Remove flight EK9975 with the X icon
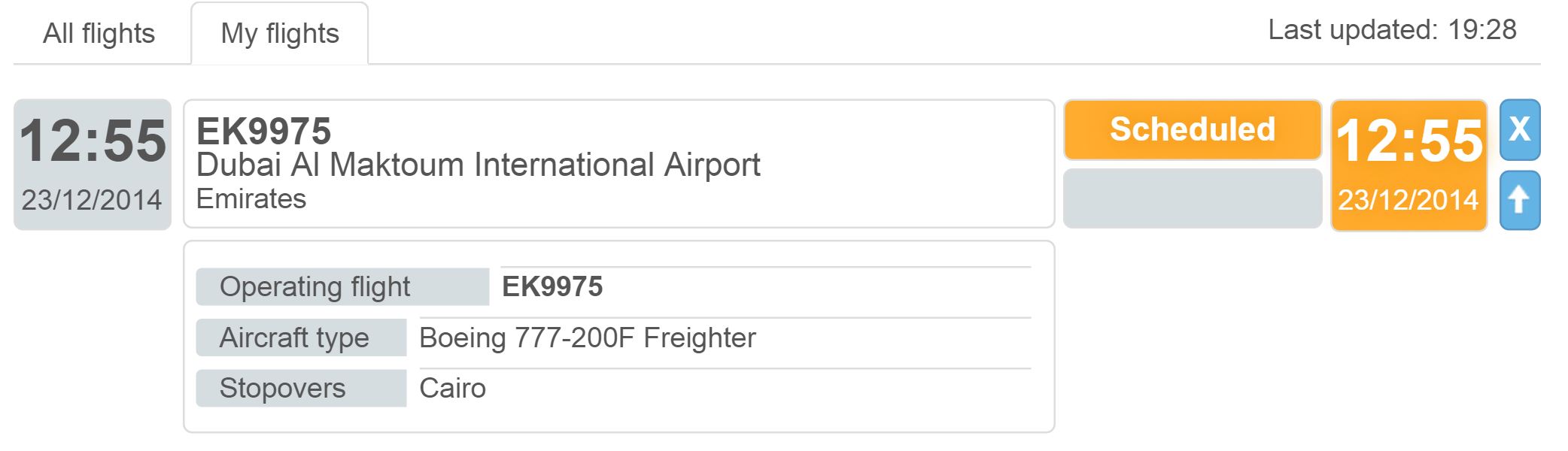The width and height of the screenshot is (1568, 451). 1520,129
